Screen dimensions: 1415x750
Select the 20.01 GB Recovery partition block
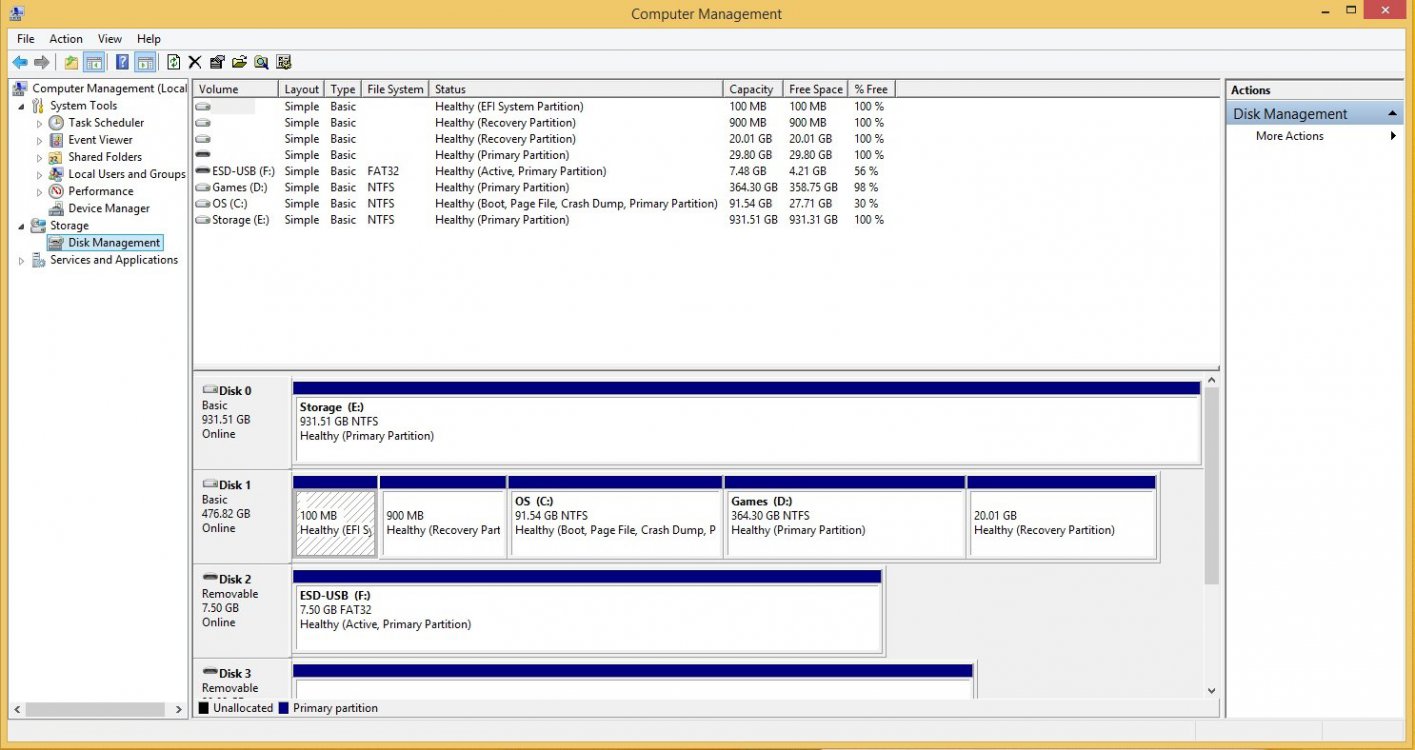click(1062, 523)
